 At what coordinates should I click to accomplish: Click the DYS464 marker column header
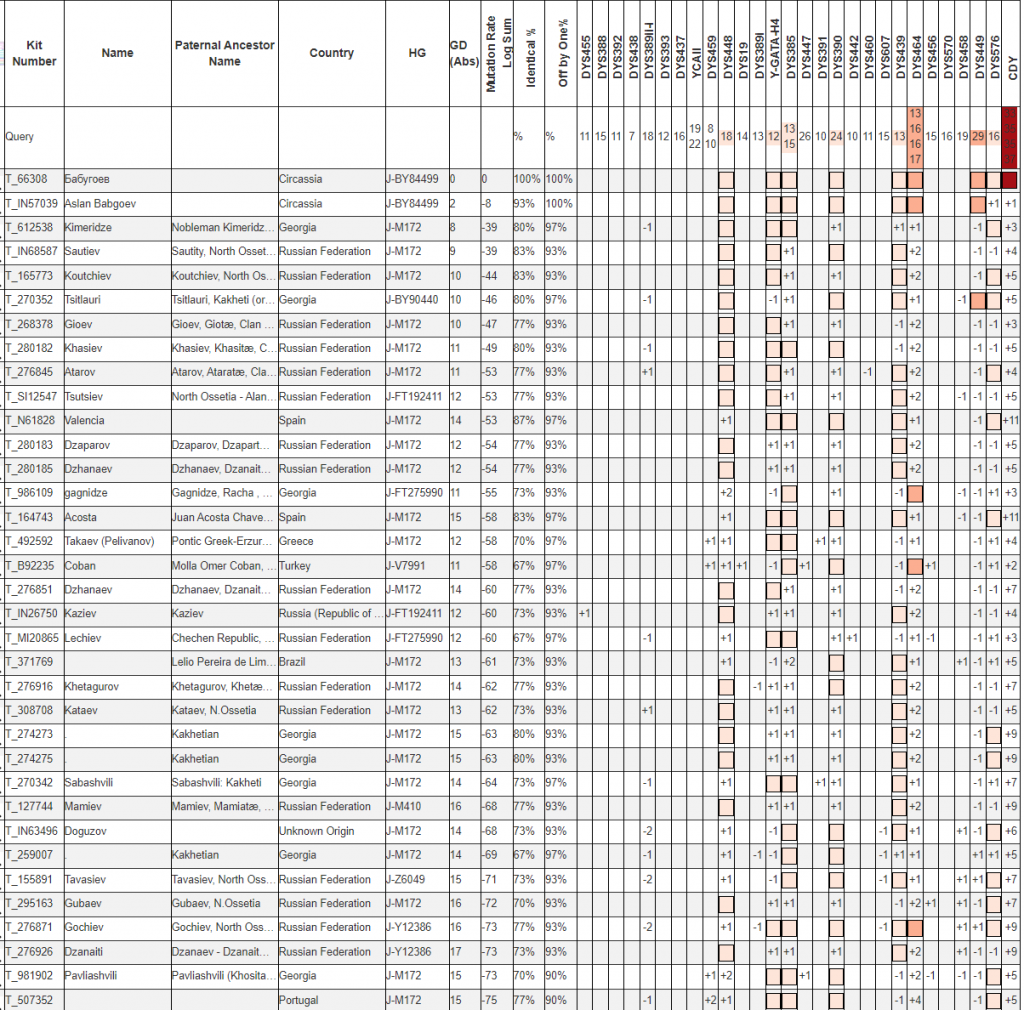(x=915, y=53)
